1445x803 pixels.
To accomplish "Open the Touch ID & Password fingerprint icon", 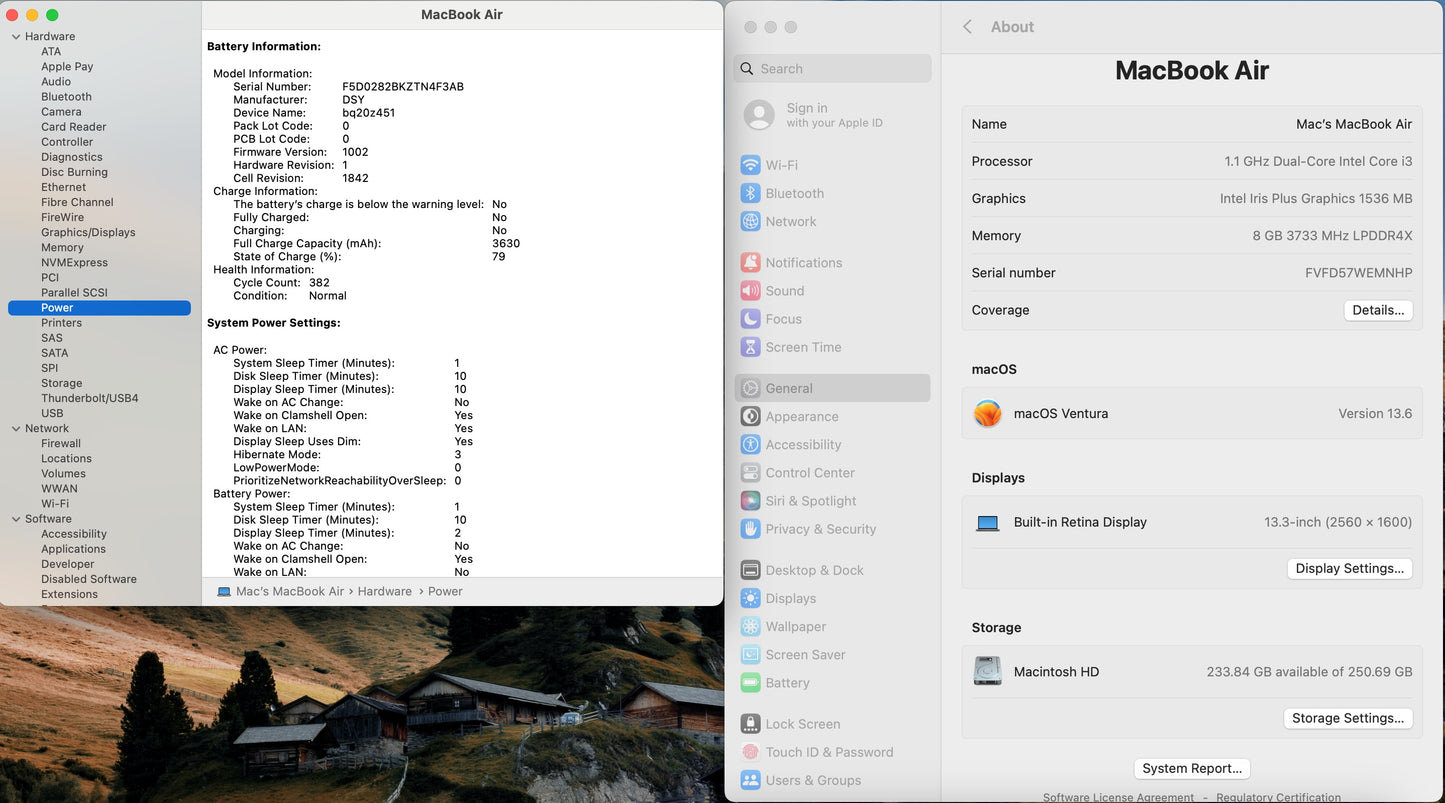I will [750, 752].
